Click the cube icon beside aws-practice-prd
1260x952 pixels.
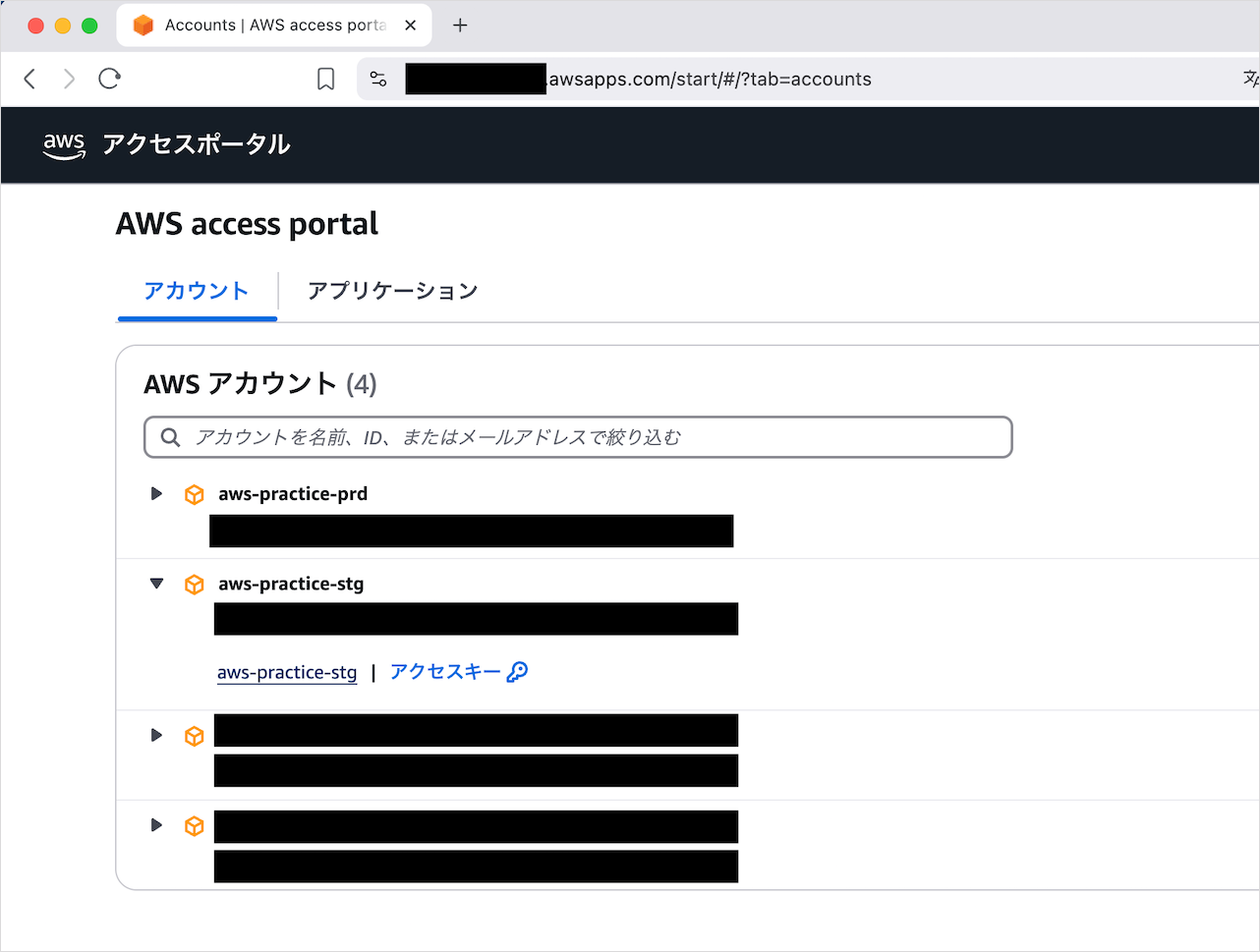pos(195,494)
